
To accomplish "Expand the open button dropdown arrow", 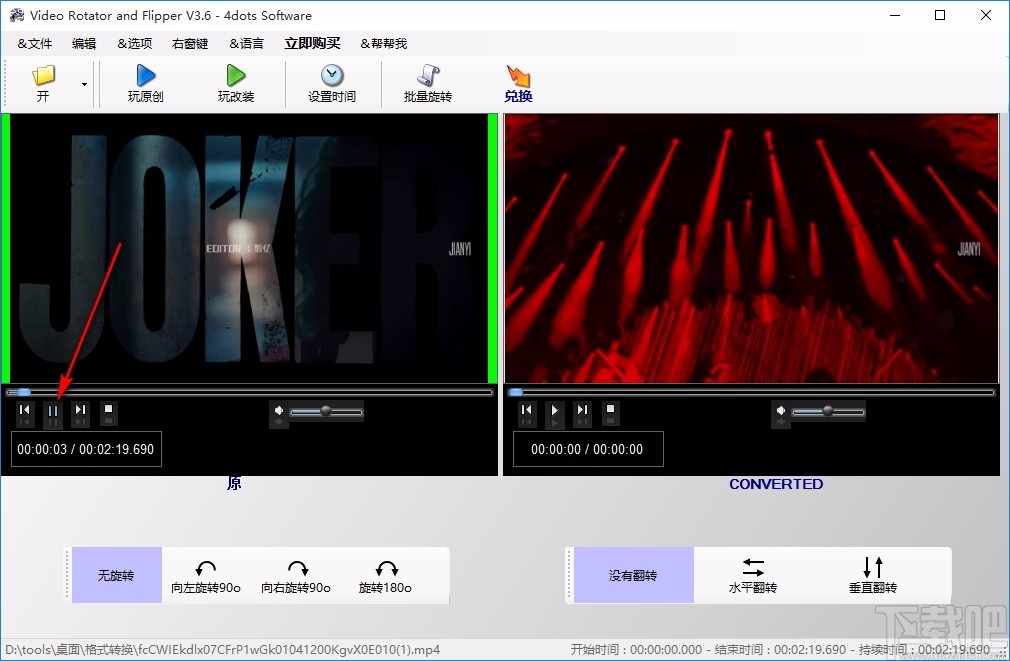I will pyautogui.click(x=84, y=85).
